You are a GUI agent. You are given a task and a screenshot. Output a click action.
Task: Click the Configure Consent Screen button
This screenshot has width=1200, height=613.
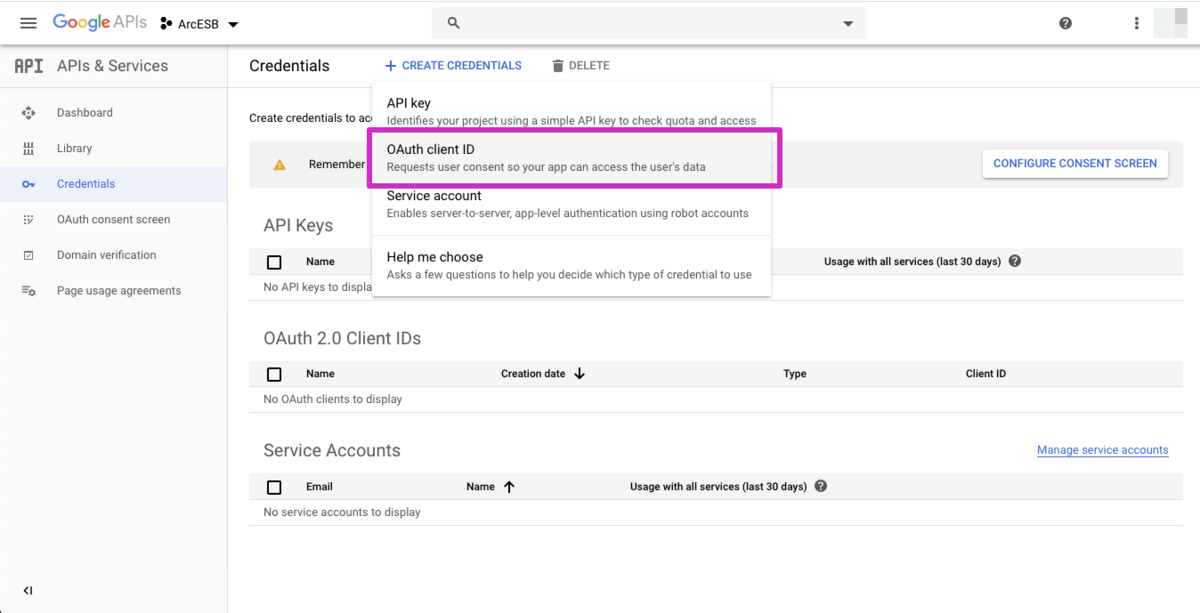[x=1075, y=163]
